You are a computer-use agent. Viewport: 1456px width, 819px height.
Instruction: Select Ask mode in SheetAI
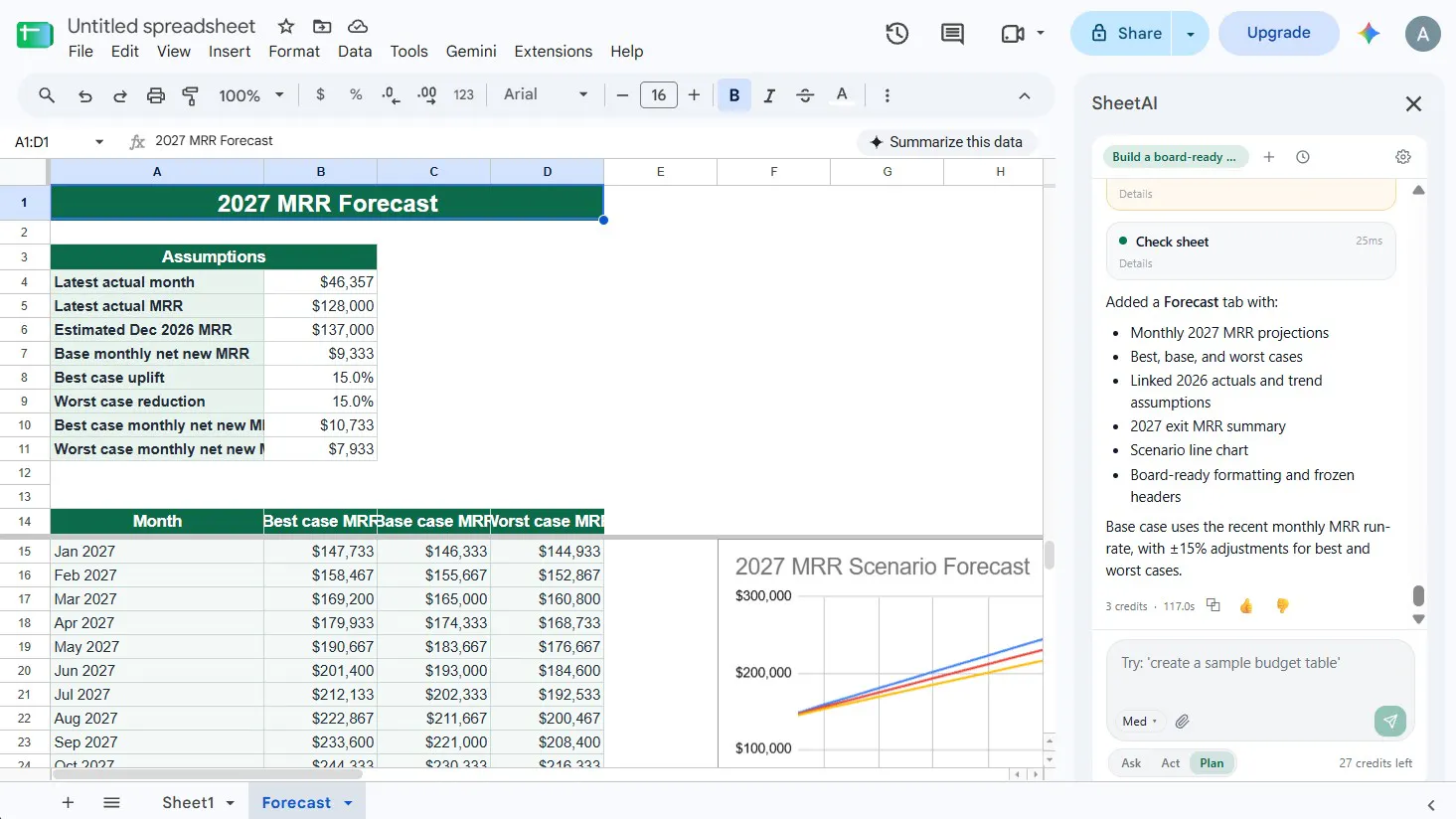tap(1131, 763)
